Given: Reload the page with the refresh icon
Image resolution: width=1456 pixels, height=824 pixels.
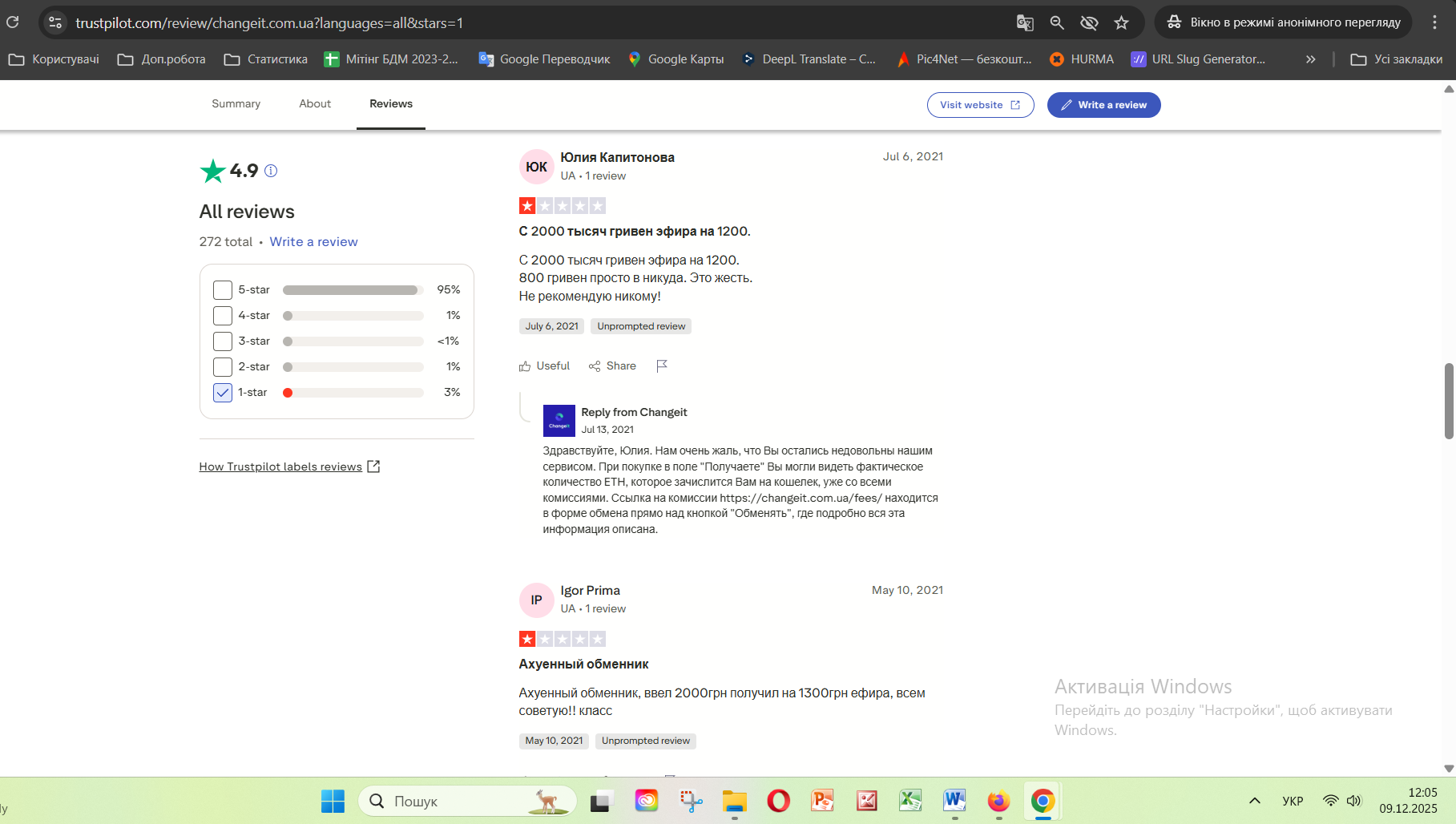Looking at the screenshot, I should (13, 22).
